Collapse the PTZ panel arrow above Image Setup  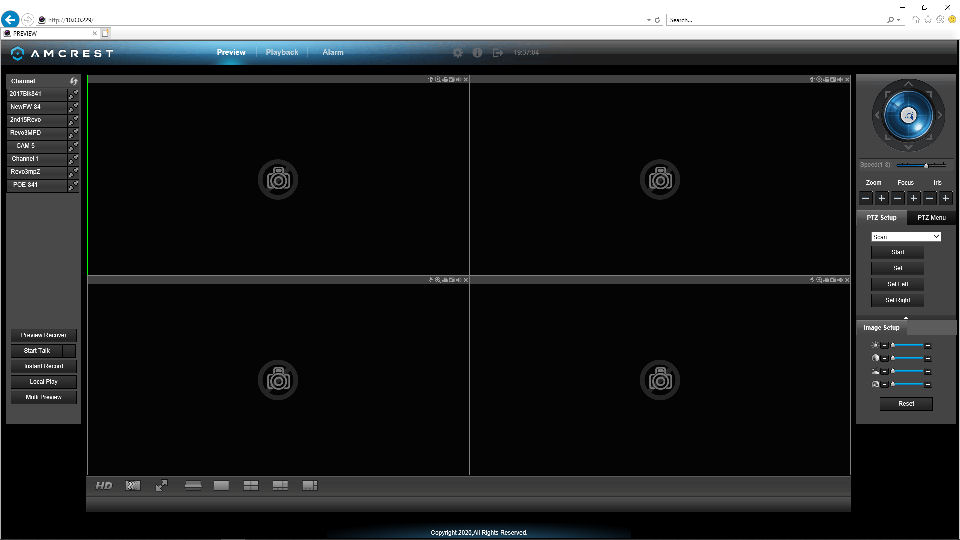(906, 318)
